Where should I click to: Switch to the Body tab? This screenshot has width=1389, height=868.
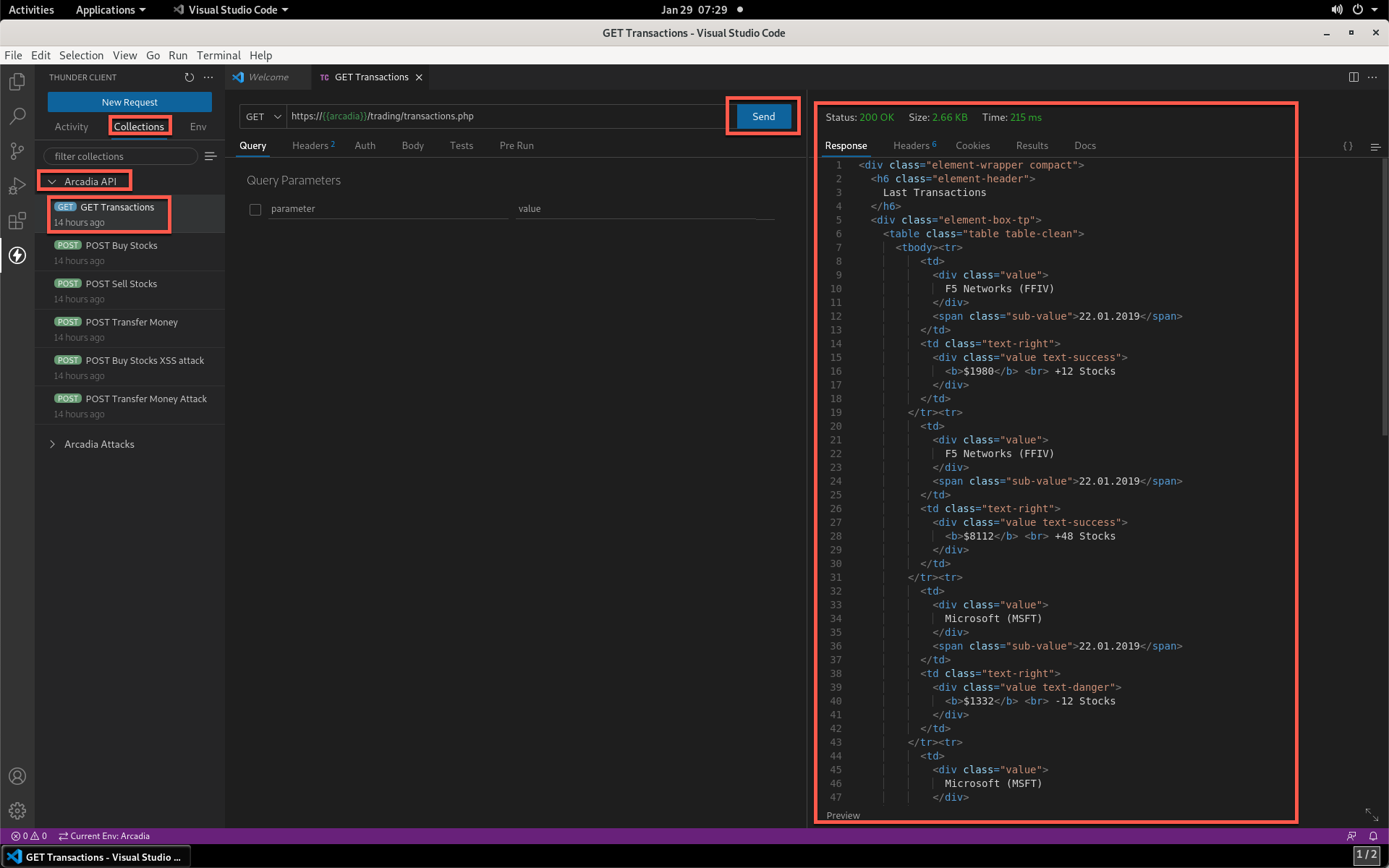pyautogui.click(x=412, y=145)
